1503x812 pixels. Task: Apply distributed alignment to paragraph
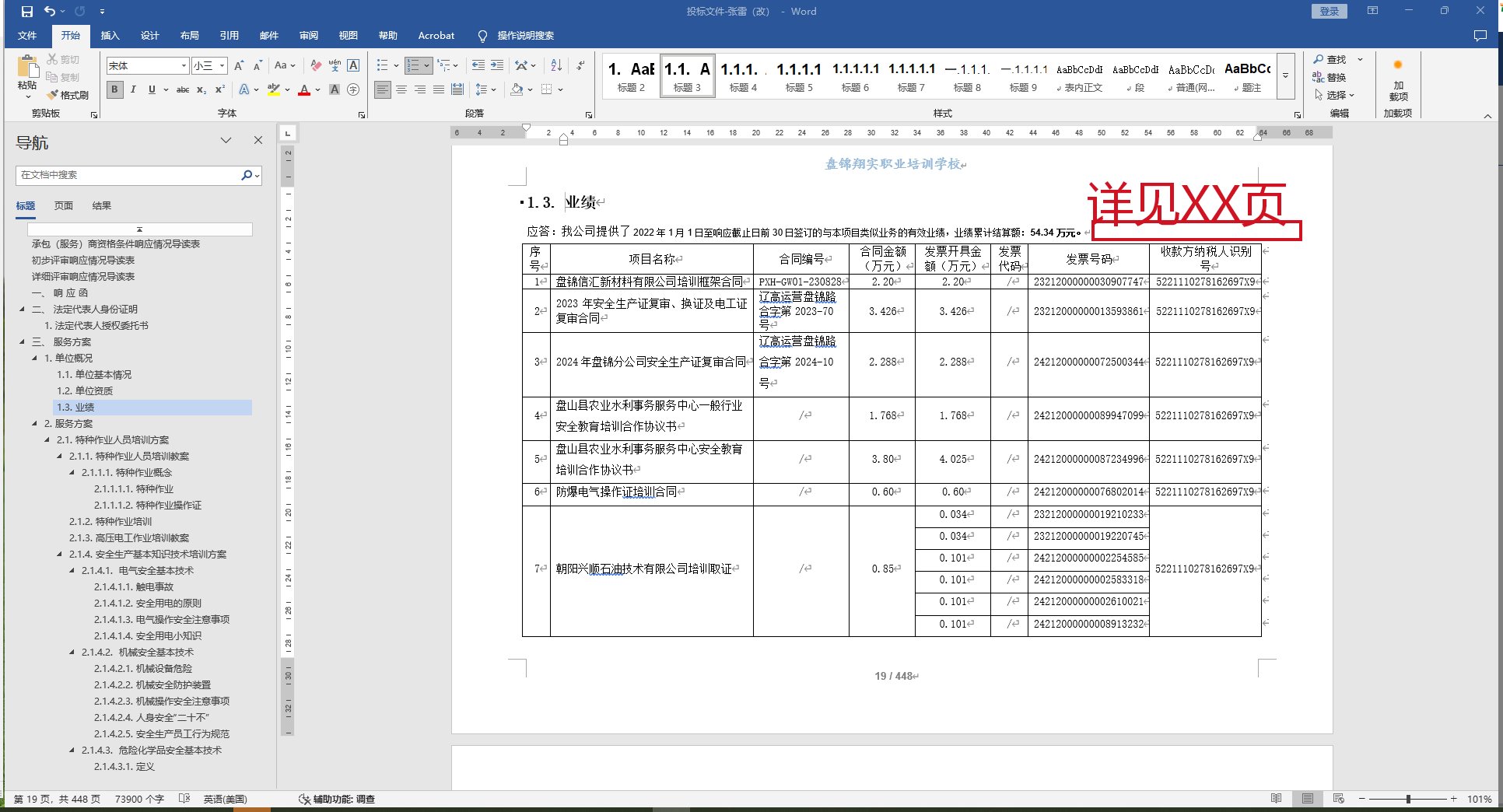(457, 89)
